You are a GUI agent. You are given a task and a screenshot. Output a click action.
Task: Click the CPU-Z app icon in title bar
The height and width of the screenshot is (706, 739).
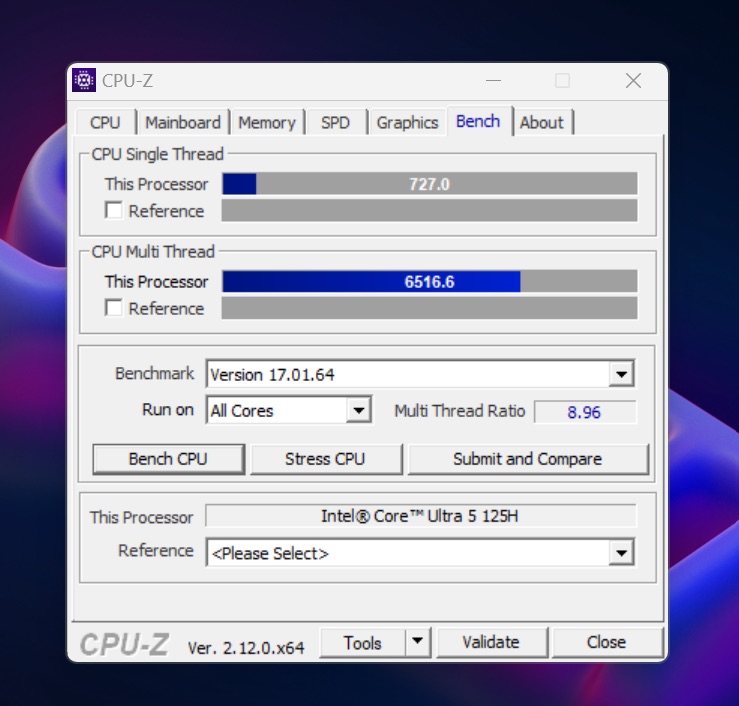coord(84,80)
